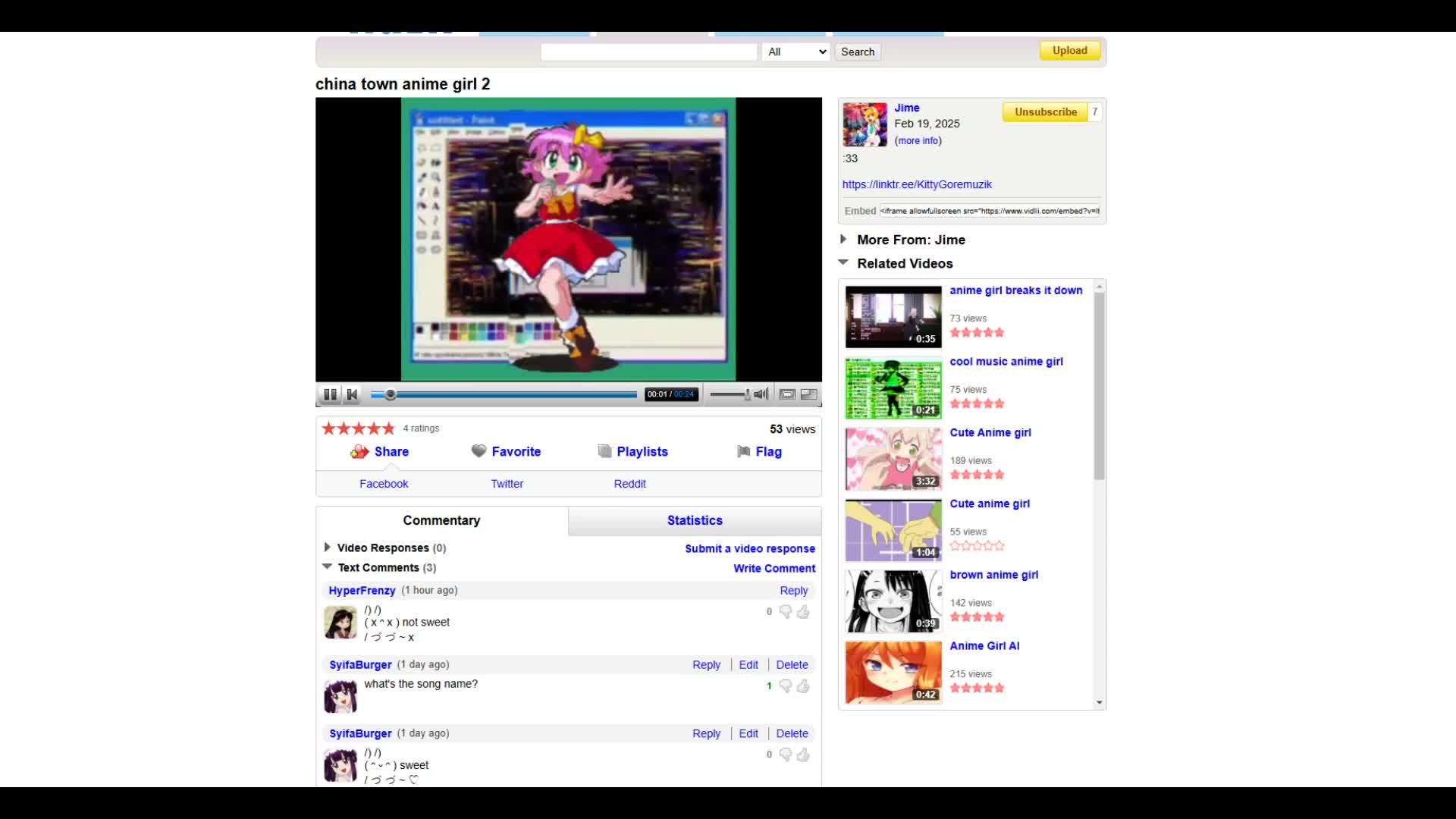
Task: Click the Favorite text label
Action: click(x=516, y=452)
